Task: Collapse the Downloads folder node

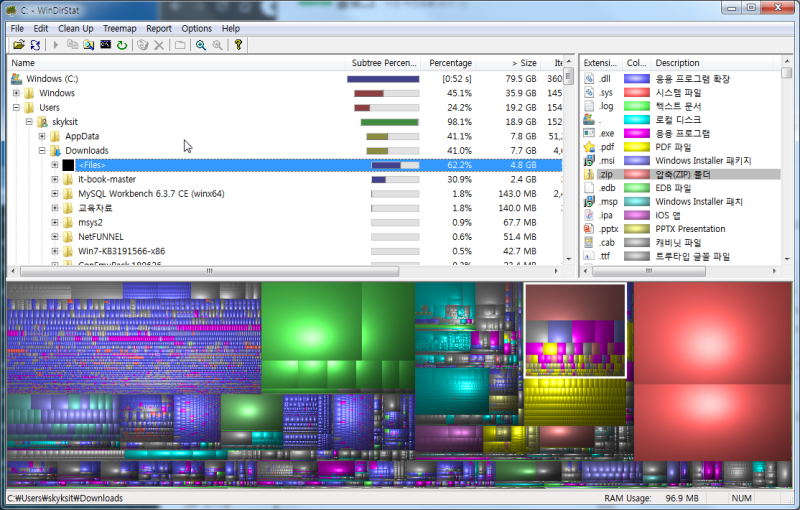Action: [42, 150]
